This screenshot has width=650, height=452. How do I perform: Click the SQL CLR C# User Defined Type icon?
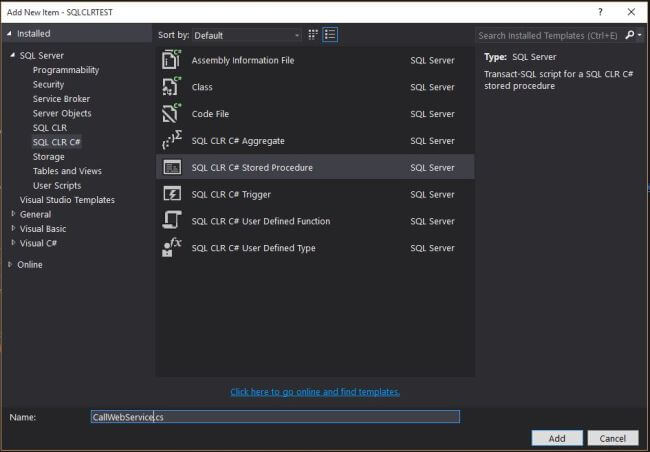click(x=172, y=248)
